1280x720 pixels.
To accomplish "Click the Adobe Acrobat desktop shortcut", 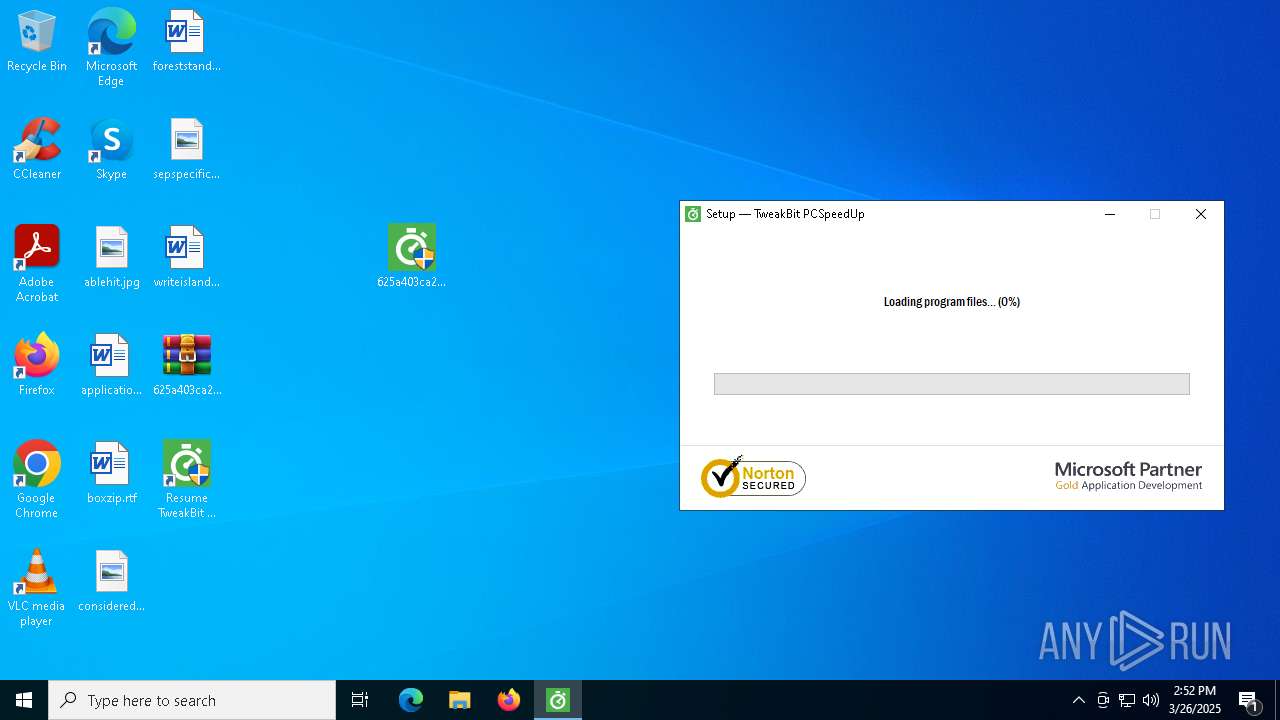I will click(37, 264).
